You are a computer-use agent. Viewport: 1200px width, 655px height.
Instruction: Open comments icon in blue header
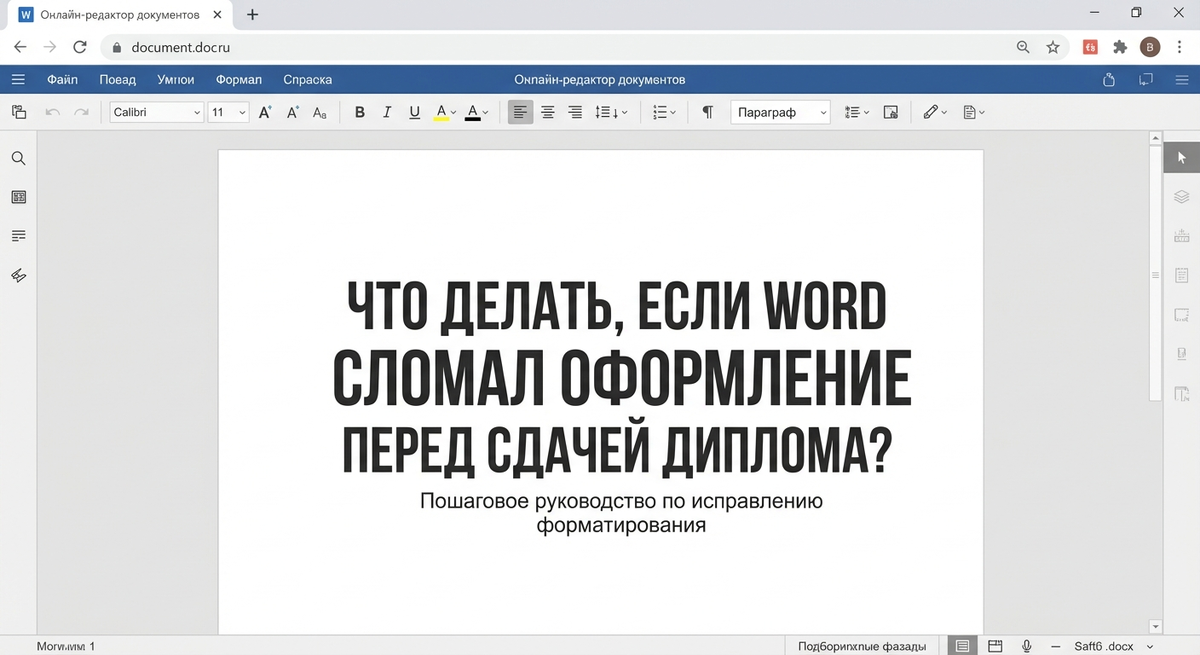tap(1146, 80)
